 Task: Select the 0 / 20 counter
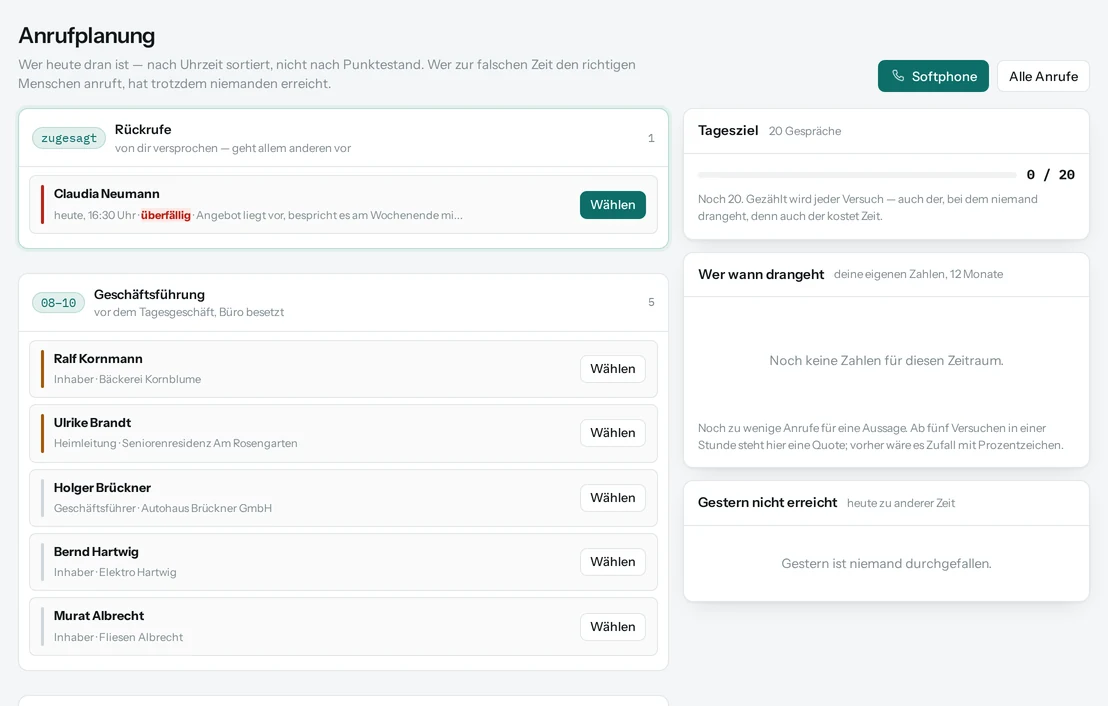[1051, 175]
